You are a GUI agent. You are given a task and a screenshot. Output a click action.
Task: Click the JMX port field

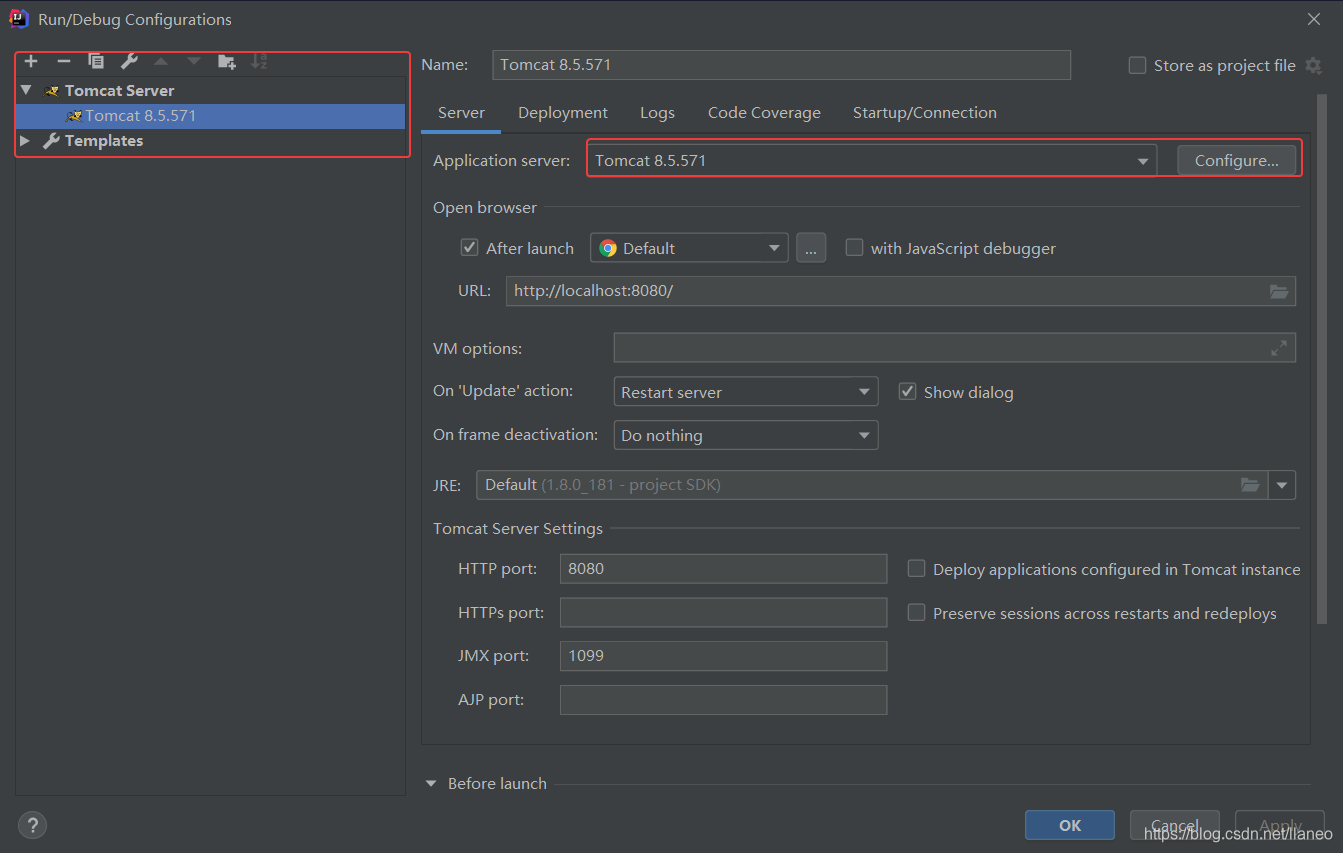723,656
